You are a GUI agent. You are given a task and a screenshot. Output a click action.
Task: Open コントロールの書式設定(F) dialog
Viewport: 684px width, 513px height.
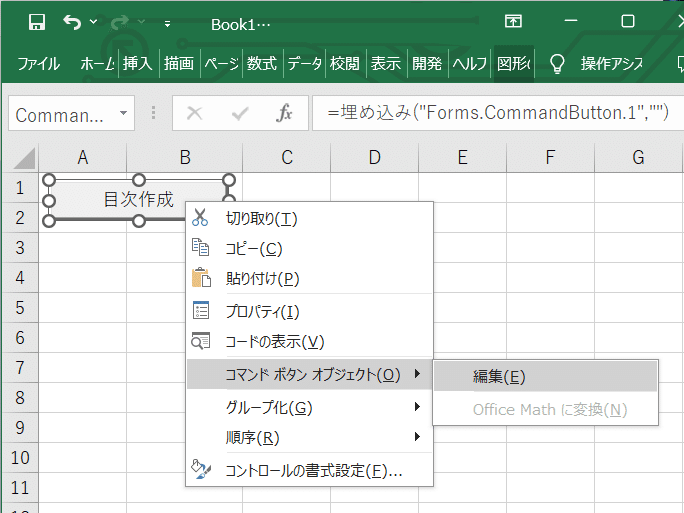[310, 470]
